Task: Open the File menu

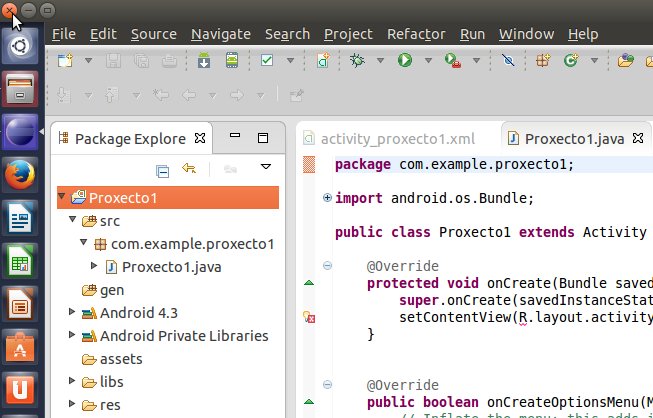Action: click(x=64, y=34)
